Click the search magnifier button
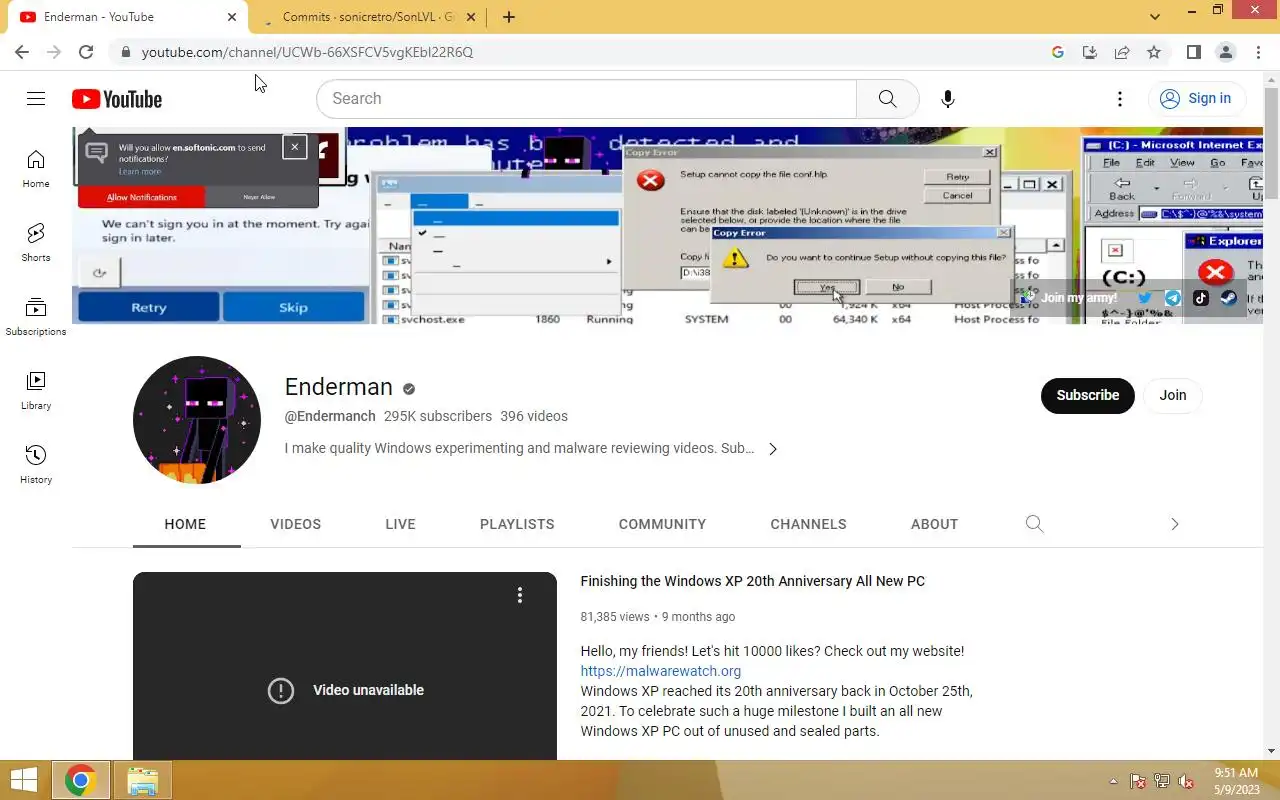The width and height of the screenshot is (1280, 800). coord(887,98)
